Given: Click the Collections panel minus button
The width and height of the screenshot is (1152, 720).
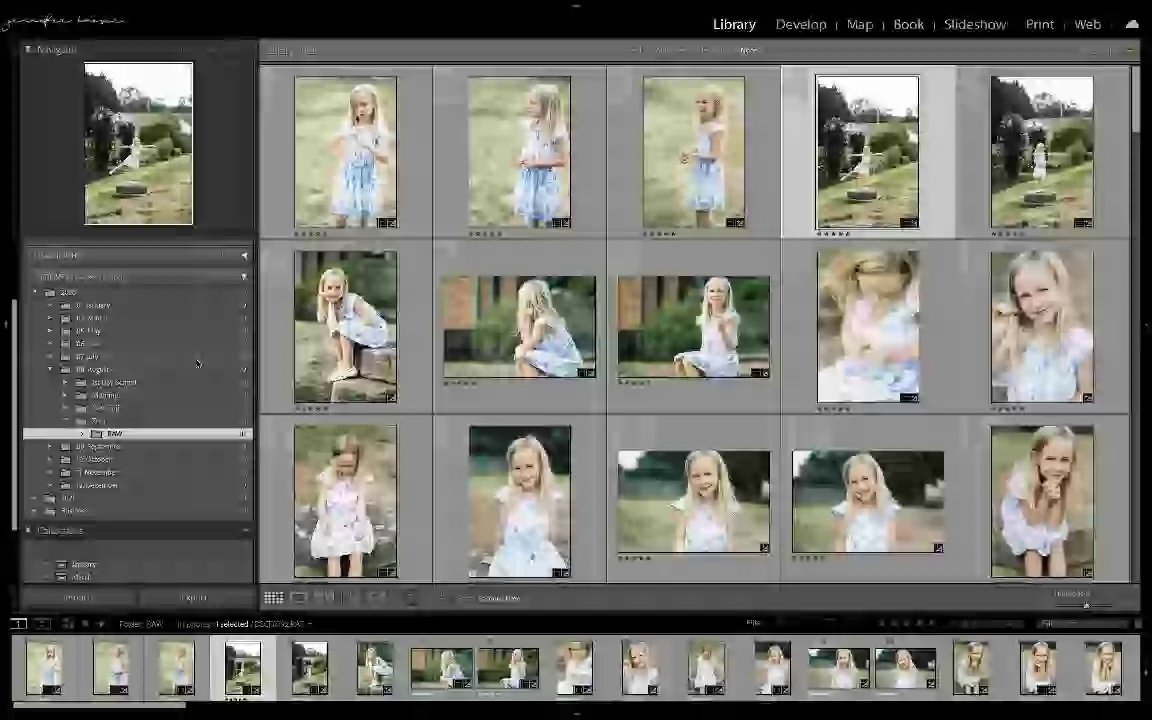Looking at the screenshot, I should tap(245, 530).
